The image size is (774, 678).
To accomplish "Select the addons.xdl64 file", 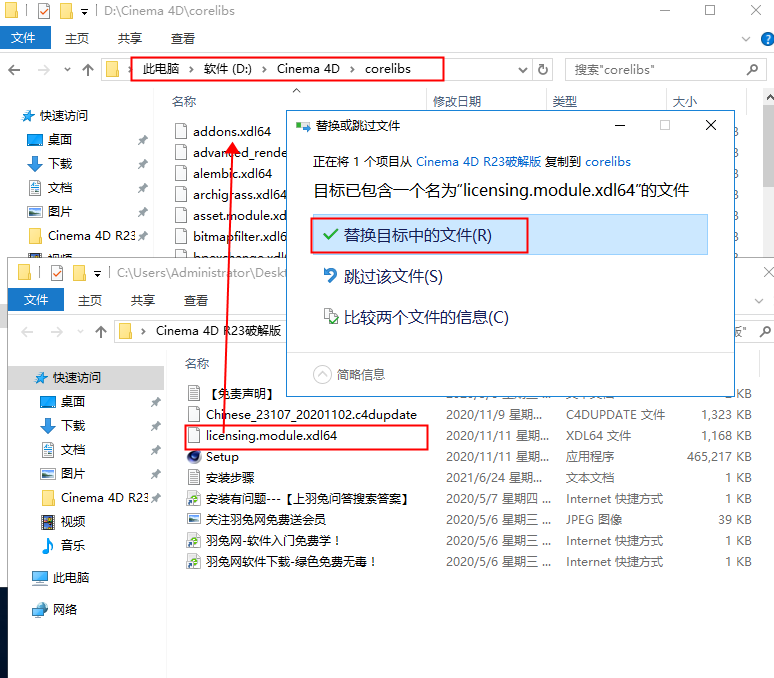I will [231, 131].
